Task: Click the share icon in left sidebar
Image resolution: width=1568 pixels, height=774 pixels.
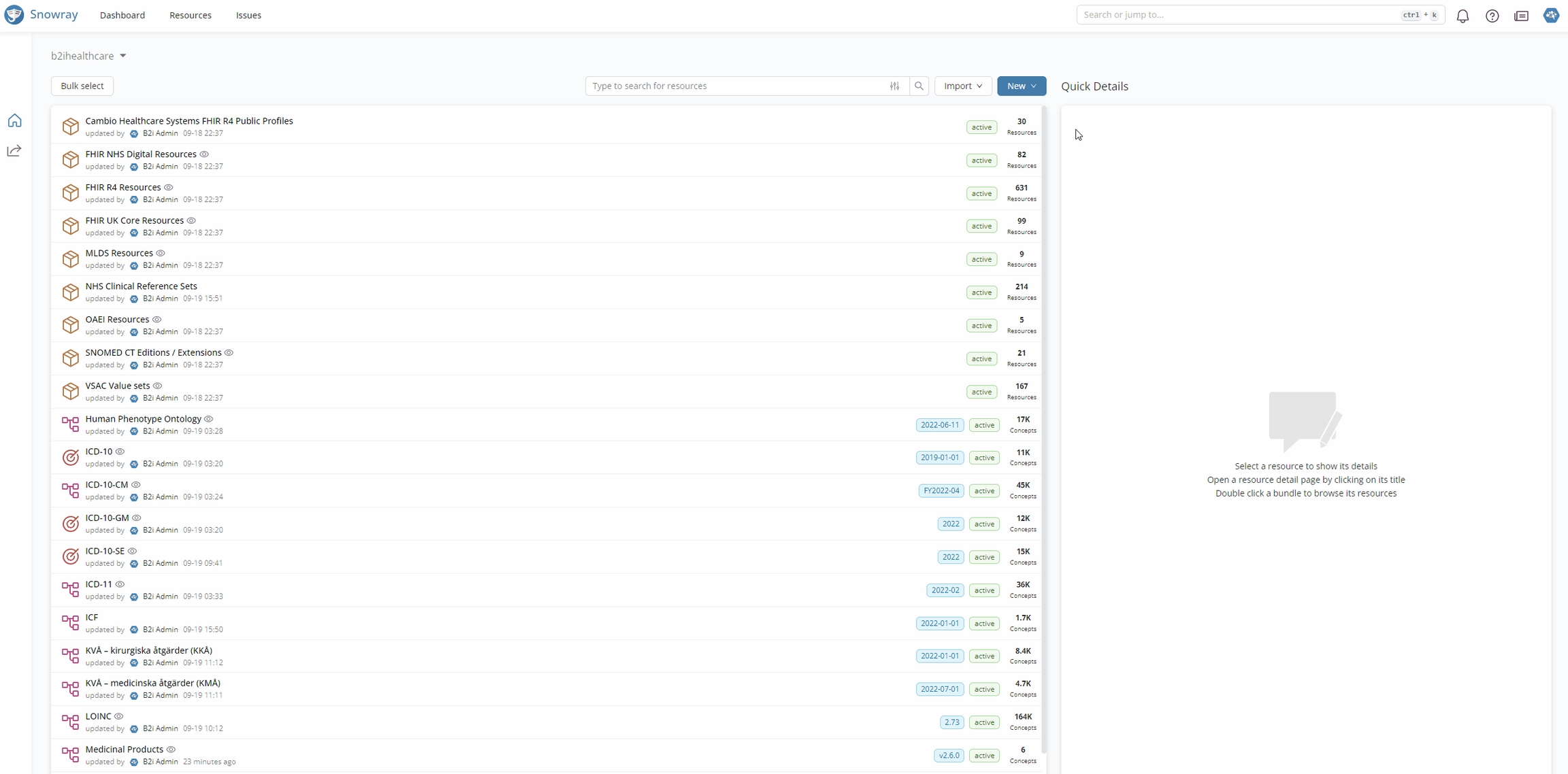Action: (14, 150)
